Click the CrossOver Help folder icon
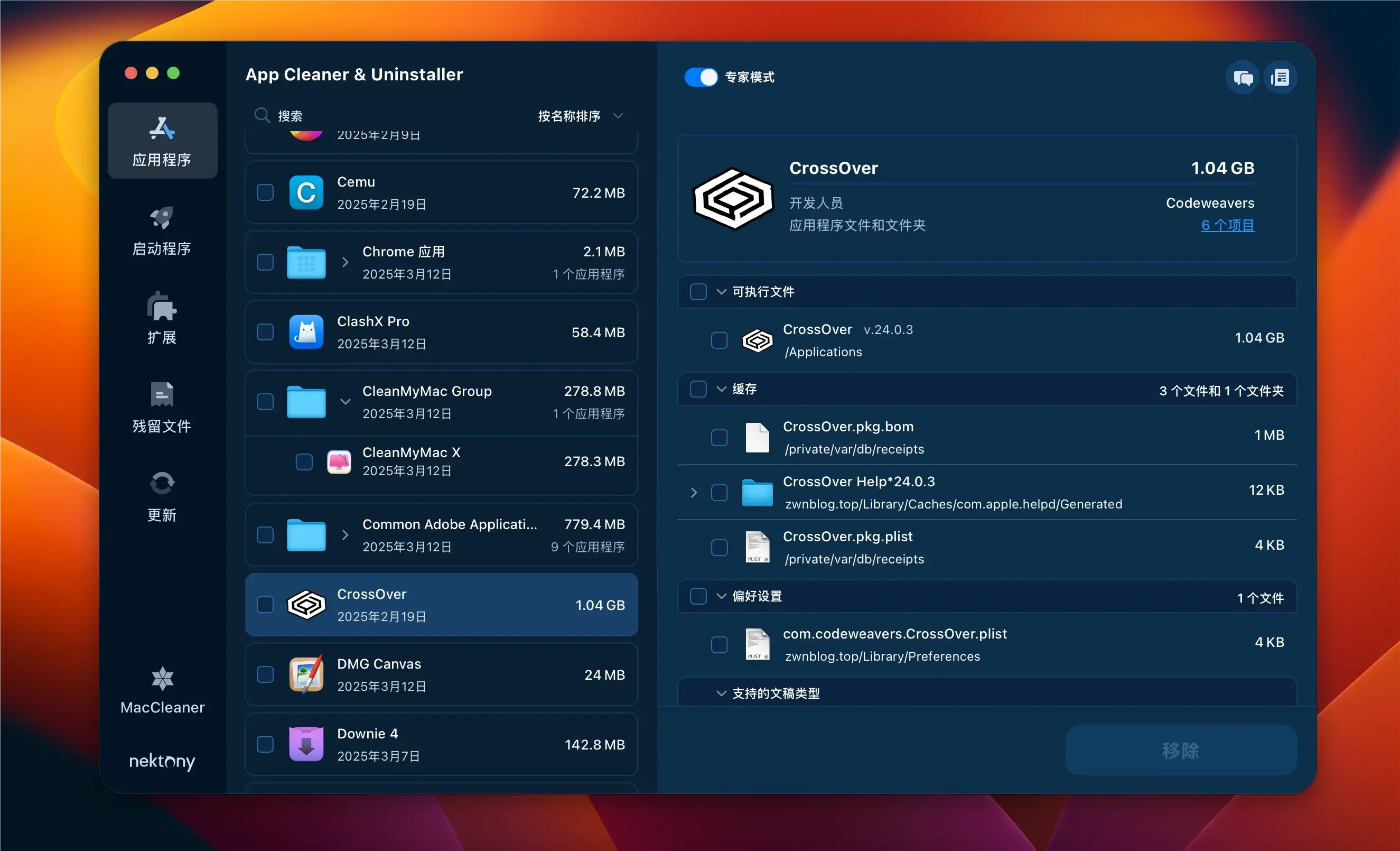 tap(758, 493)
